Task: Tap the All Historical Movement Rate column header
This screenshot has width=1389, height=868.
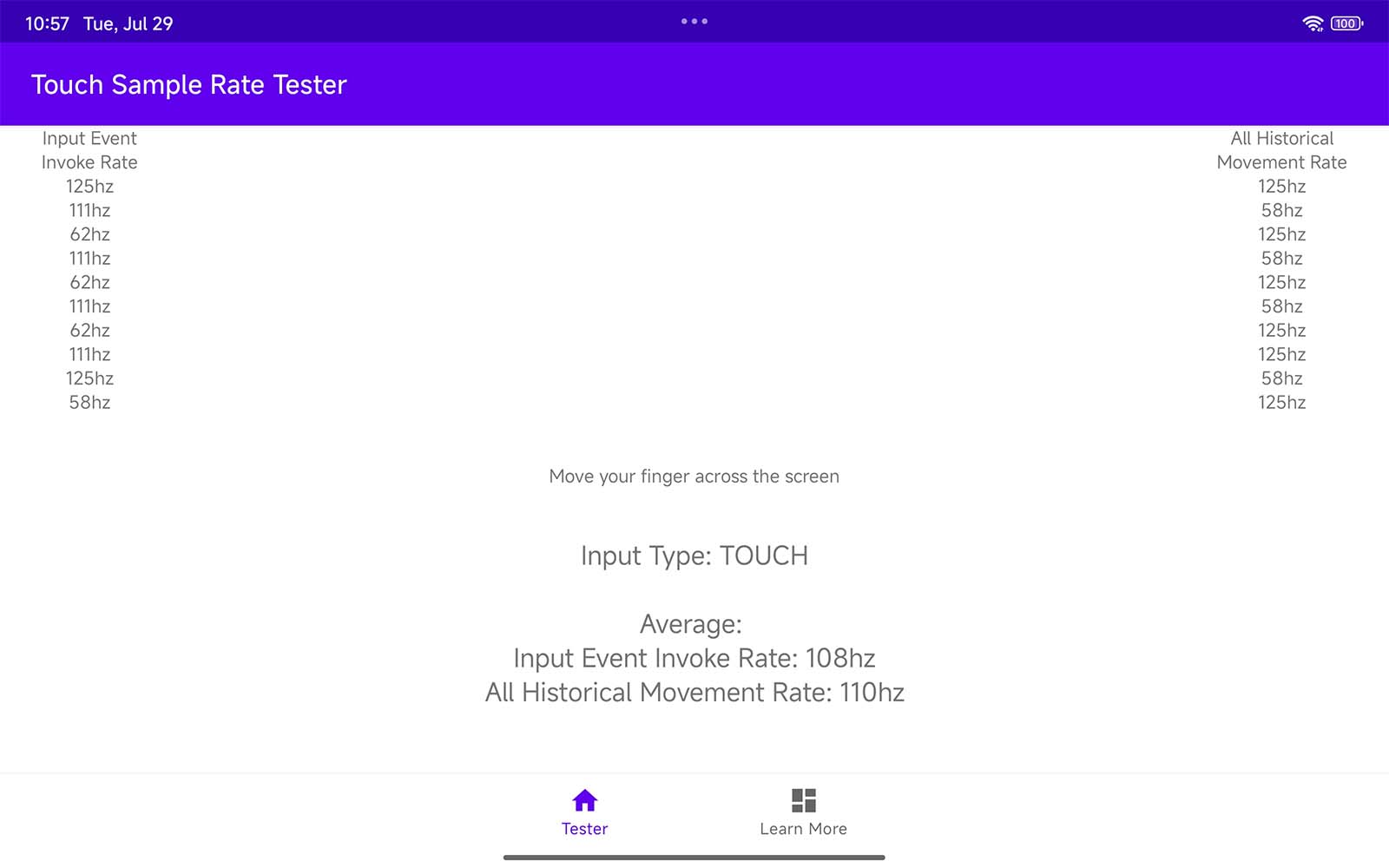Action: click(x=1281, y=150)
